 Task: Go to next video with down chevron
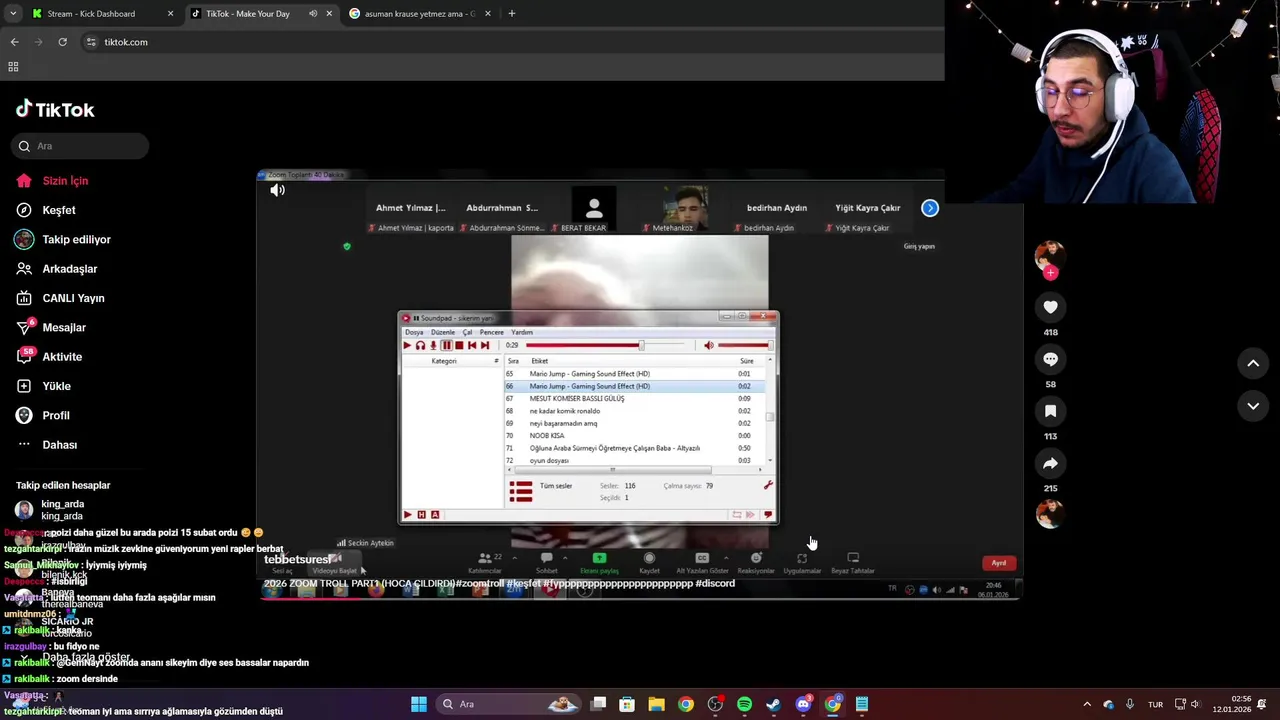1253,406
